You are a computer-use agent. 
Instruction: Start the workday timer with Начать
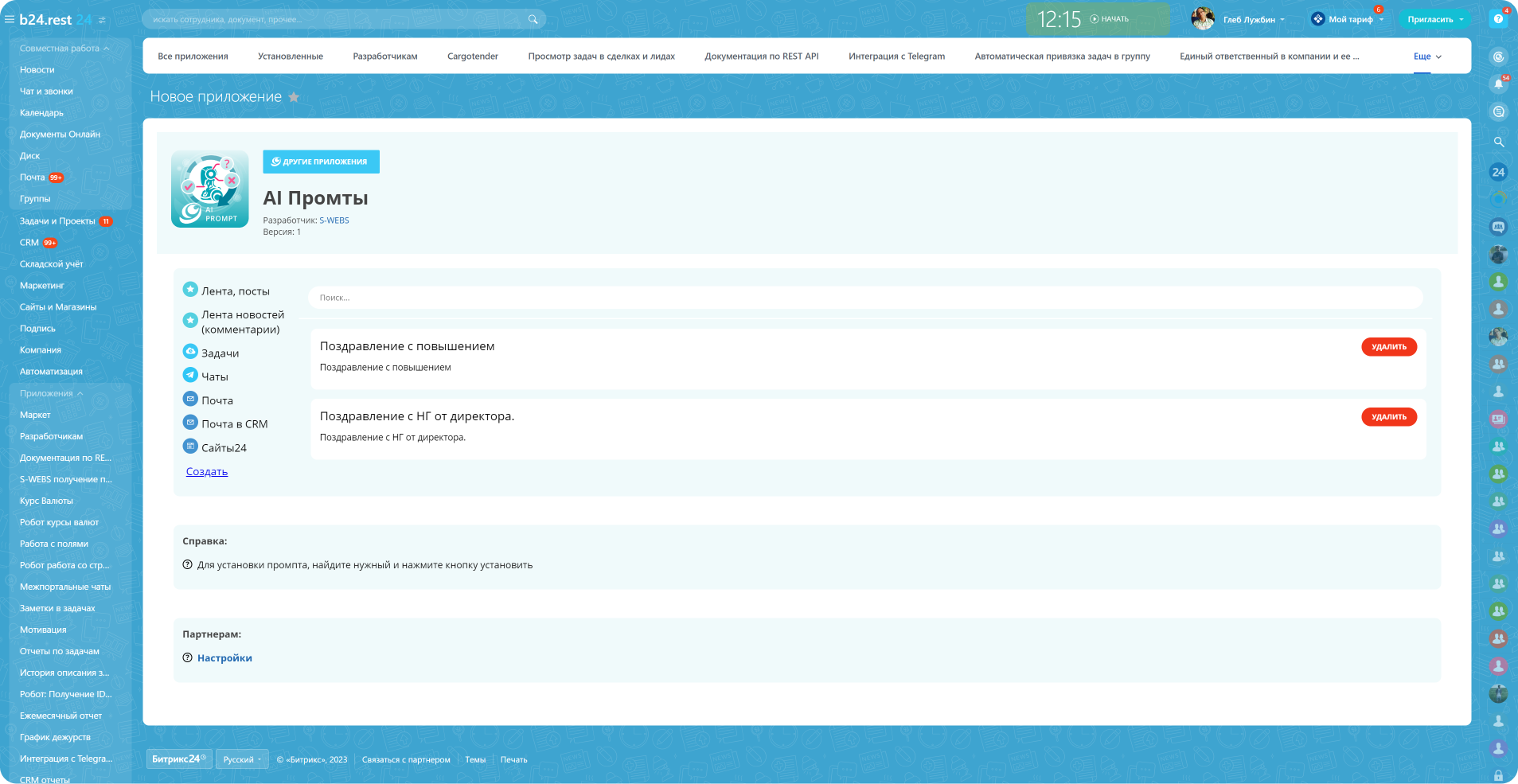(1110, 19)
